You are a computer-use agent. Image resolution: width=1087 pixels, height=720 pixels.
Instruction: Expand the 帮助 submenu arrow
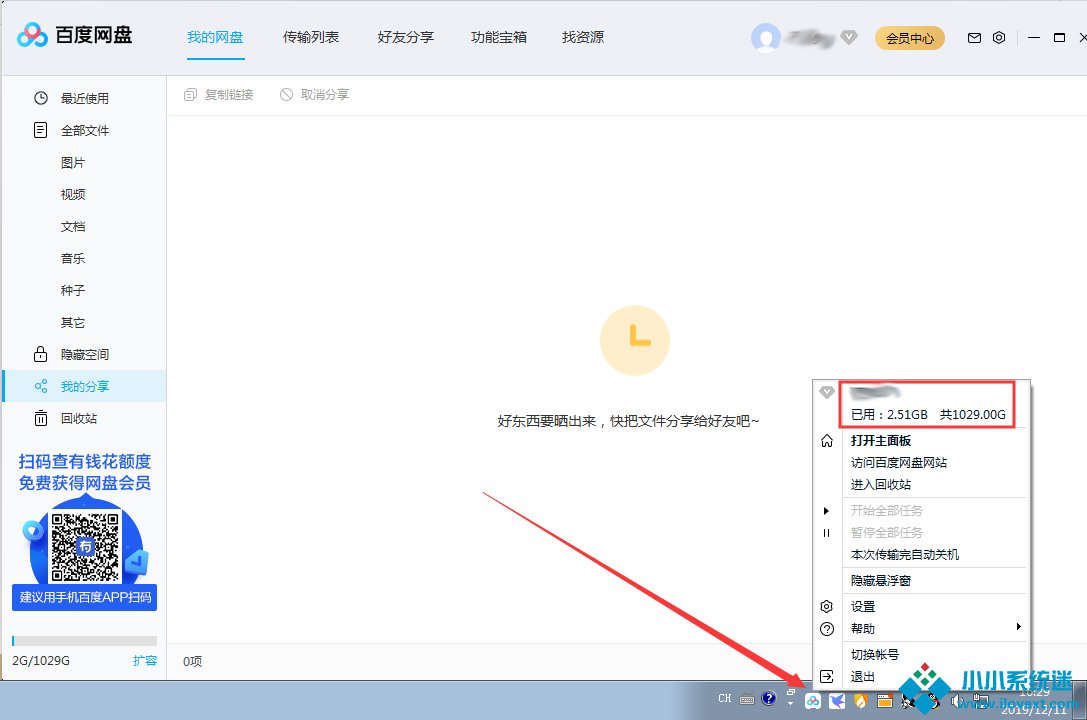click(1018, 627)
